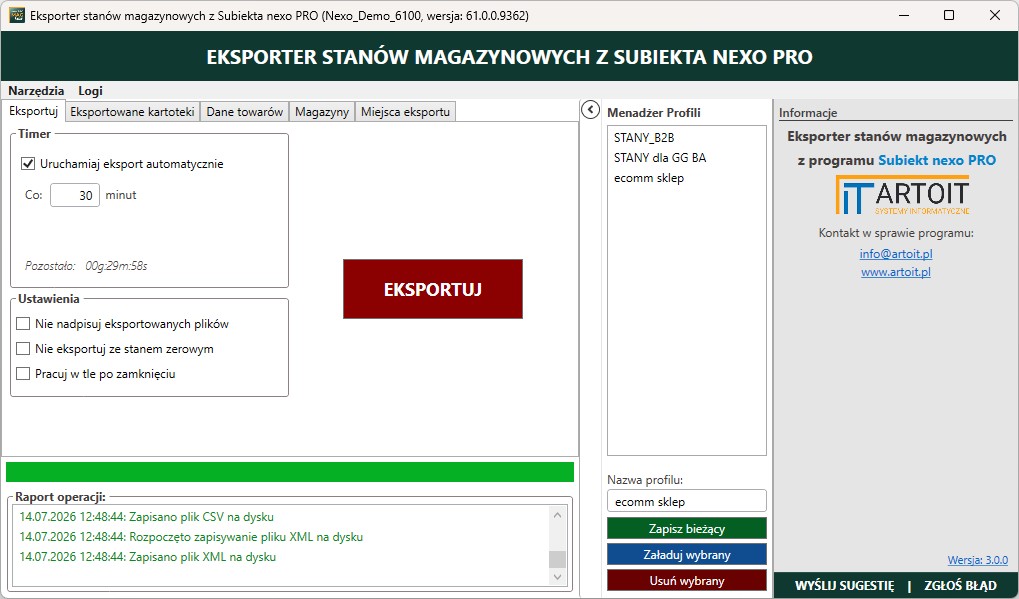This screenshot has width=1019, height=599.
Task: Click report log scroll up arrow
Action: (x=557, y=515)
